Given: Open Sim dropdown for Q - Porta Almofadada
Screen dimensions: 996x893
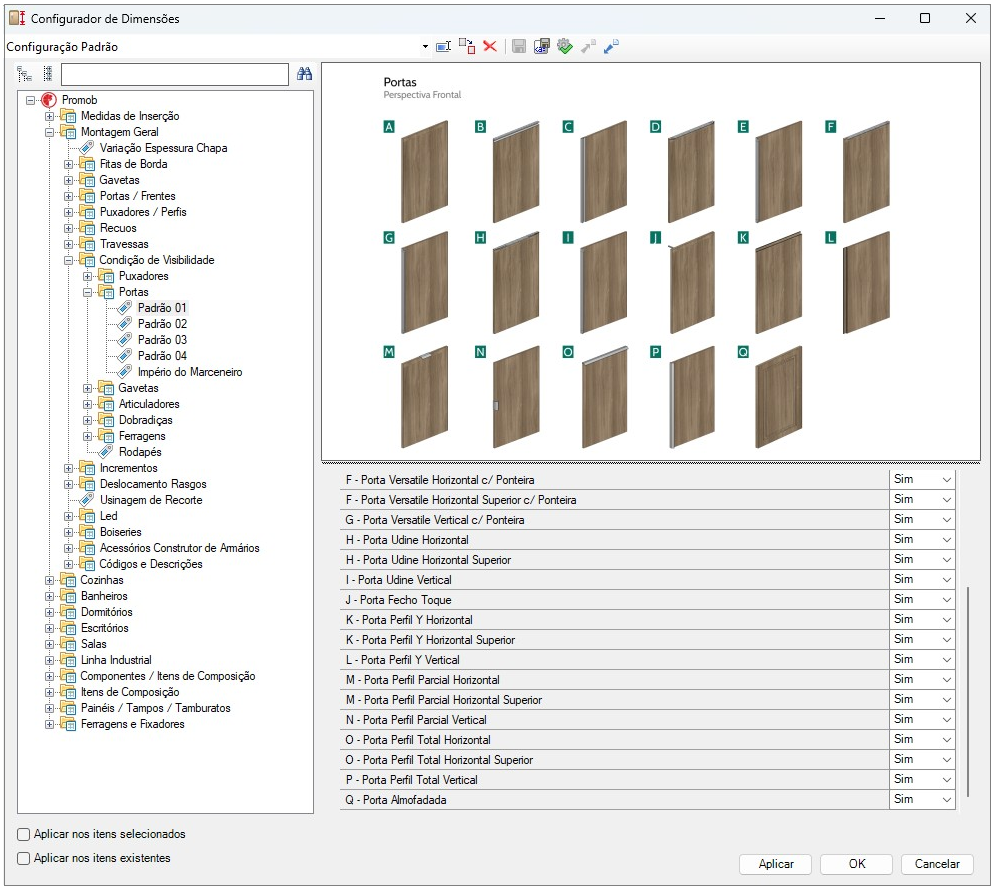Looking at the screenshot, I should pyautogui.click(x=946, y=800).
